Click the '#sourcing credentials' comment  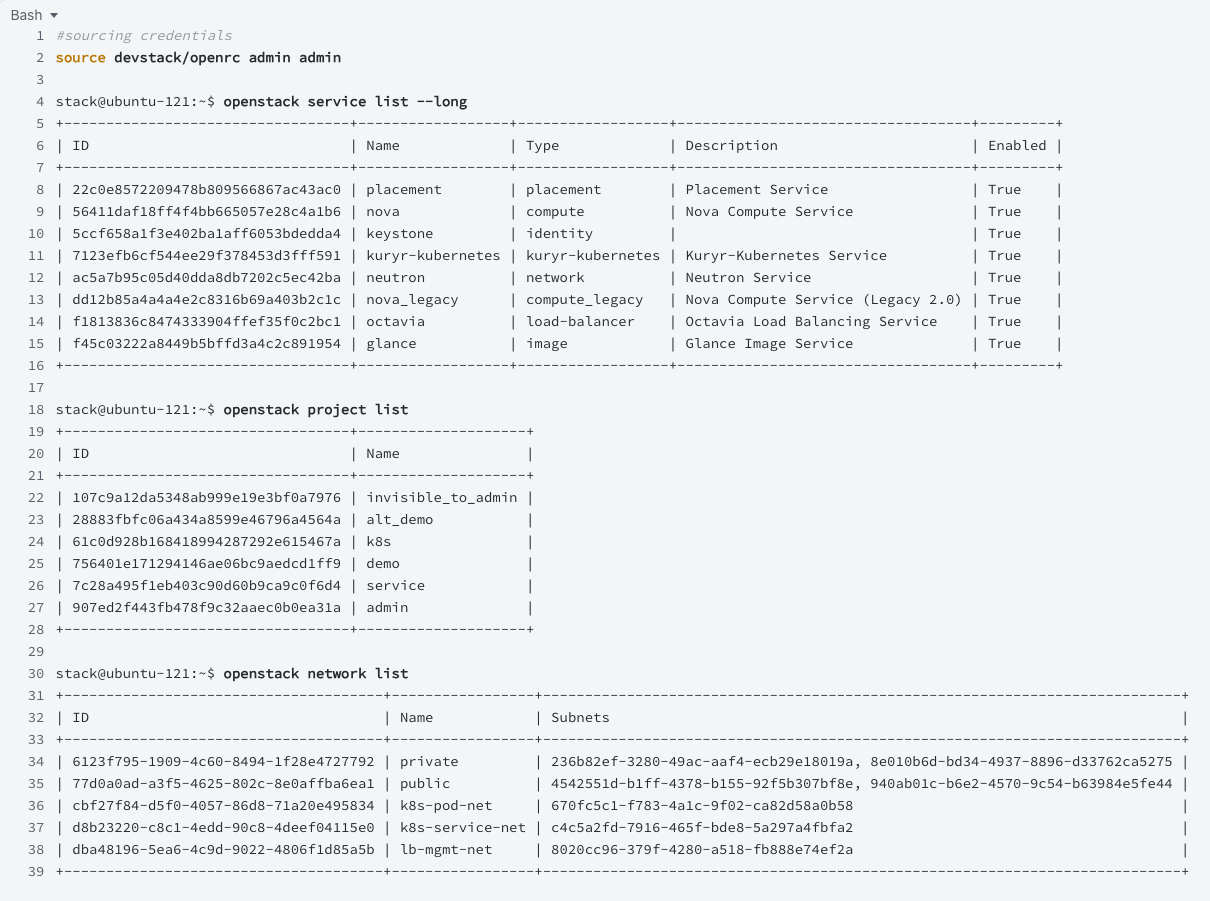coord(144,36)
